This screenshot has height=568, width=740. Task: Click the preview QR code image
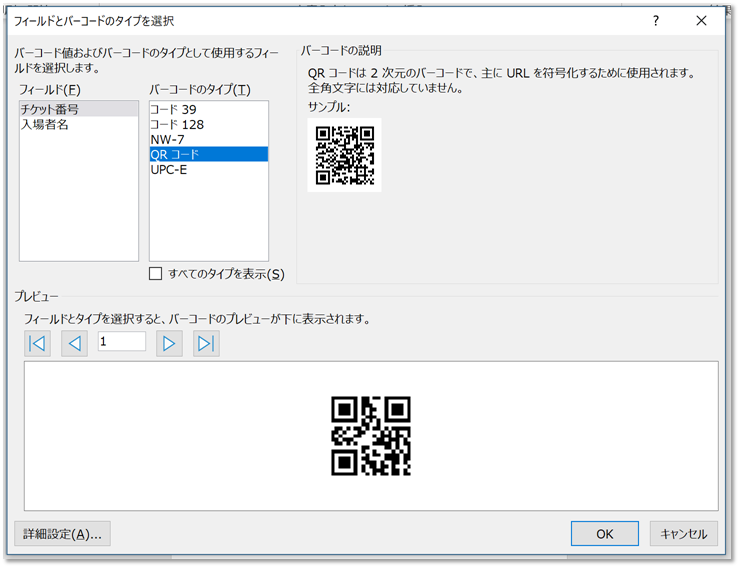(371, 435)
